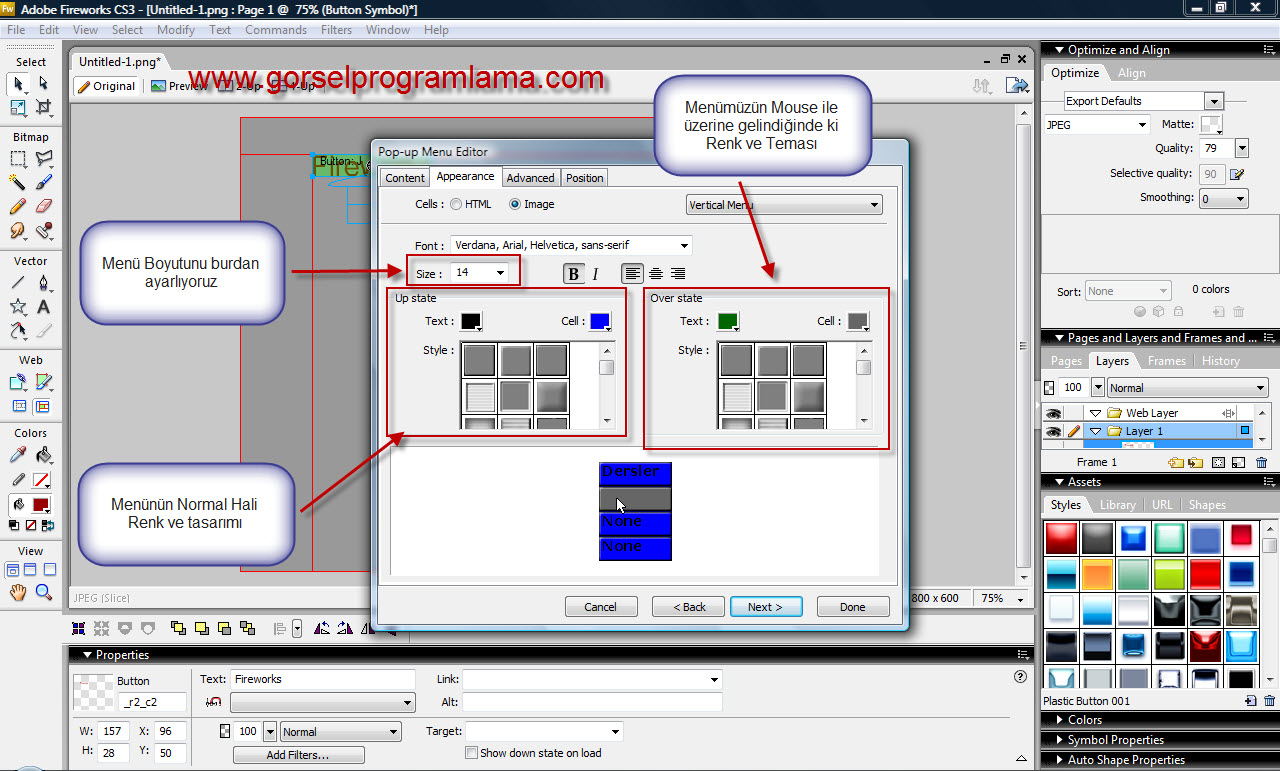
Task: Choose the Pencil tool in Bitmap section
Action: click(x=18, y=206)
